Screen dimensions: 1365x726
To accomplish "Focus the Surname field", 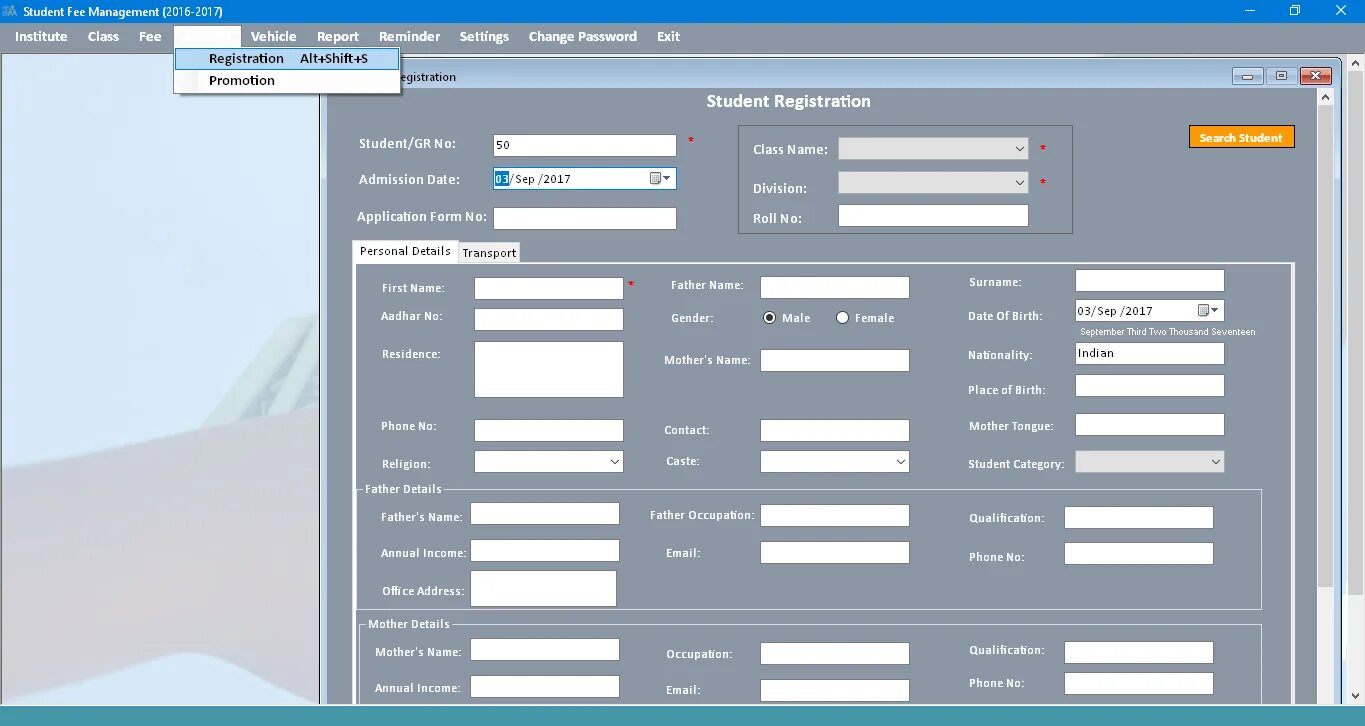I will [1150, 280].
